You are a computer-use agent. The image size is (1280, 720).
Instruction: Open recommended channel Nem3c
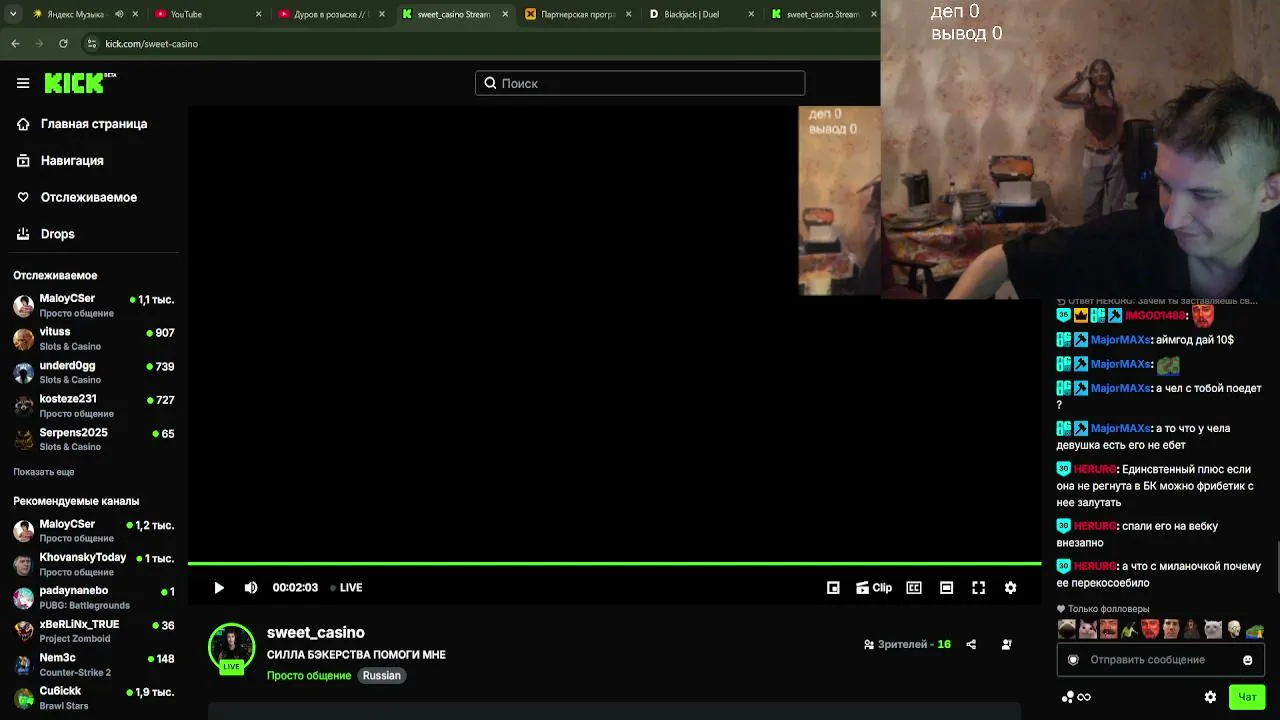coord(93,665)
